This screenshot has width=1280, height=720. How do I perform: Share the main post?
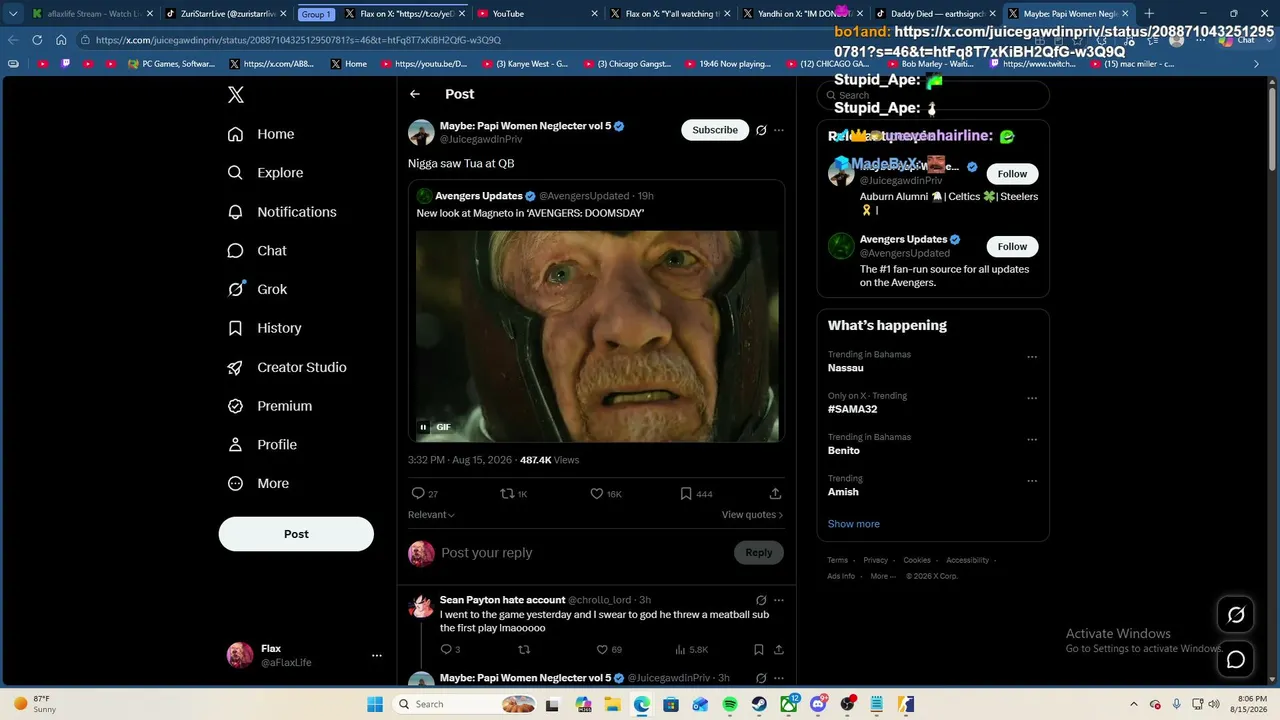click(775, 494)
